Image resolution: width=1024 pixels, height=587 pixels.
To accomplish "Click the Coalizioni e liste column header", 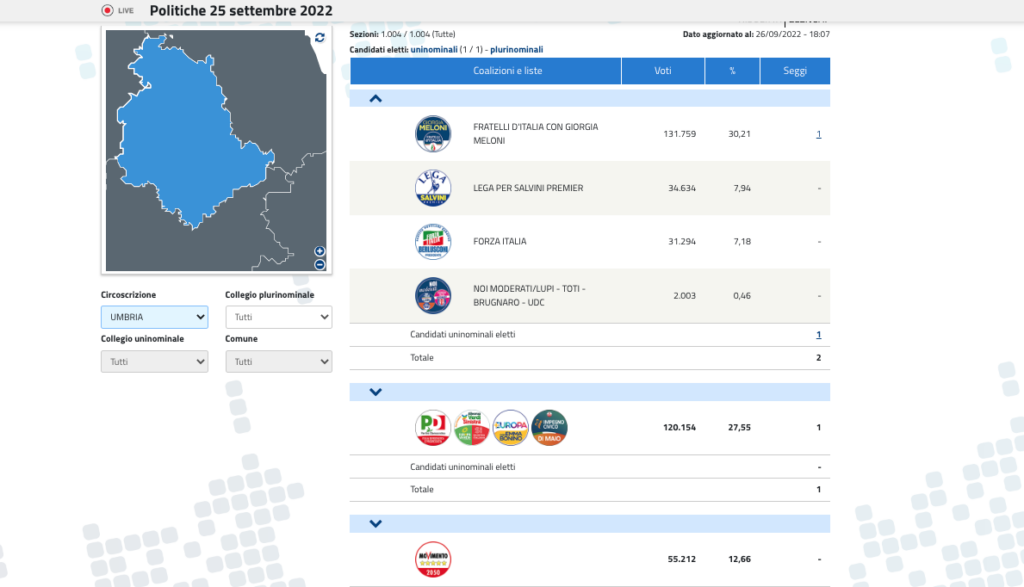I will click(x=485, y=71).
